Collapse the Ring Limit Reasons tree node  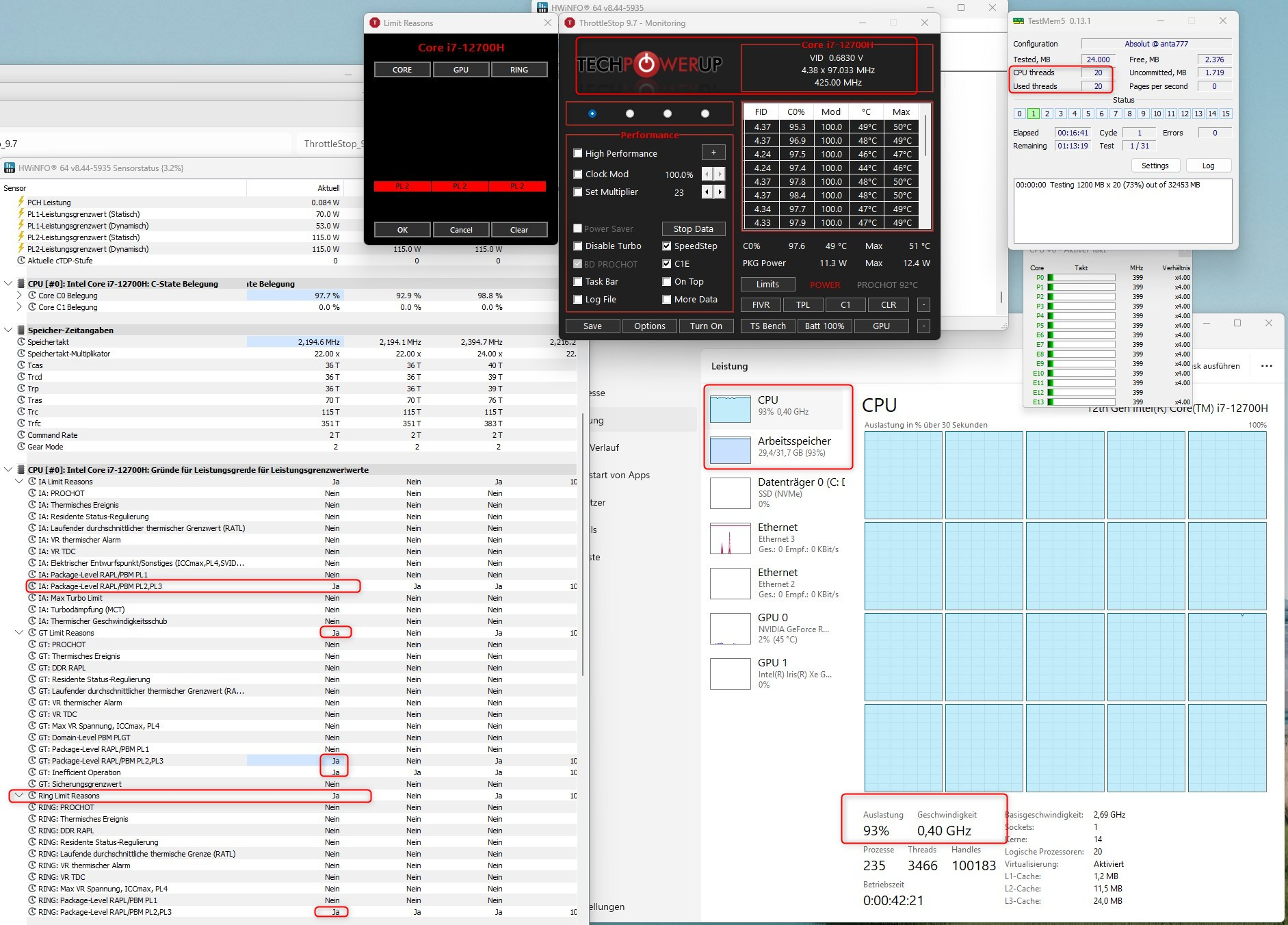point(19,795)
